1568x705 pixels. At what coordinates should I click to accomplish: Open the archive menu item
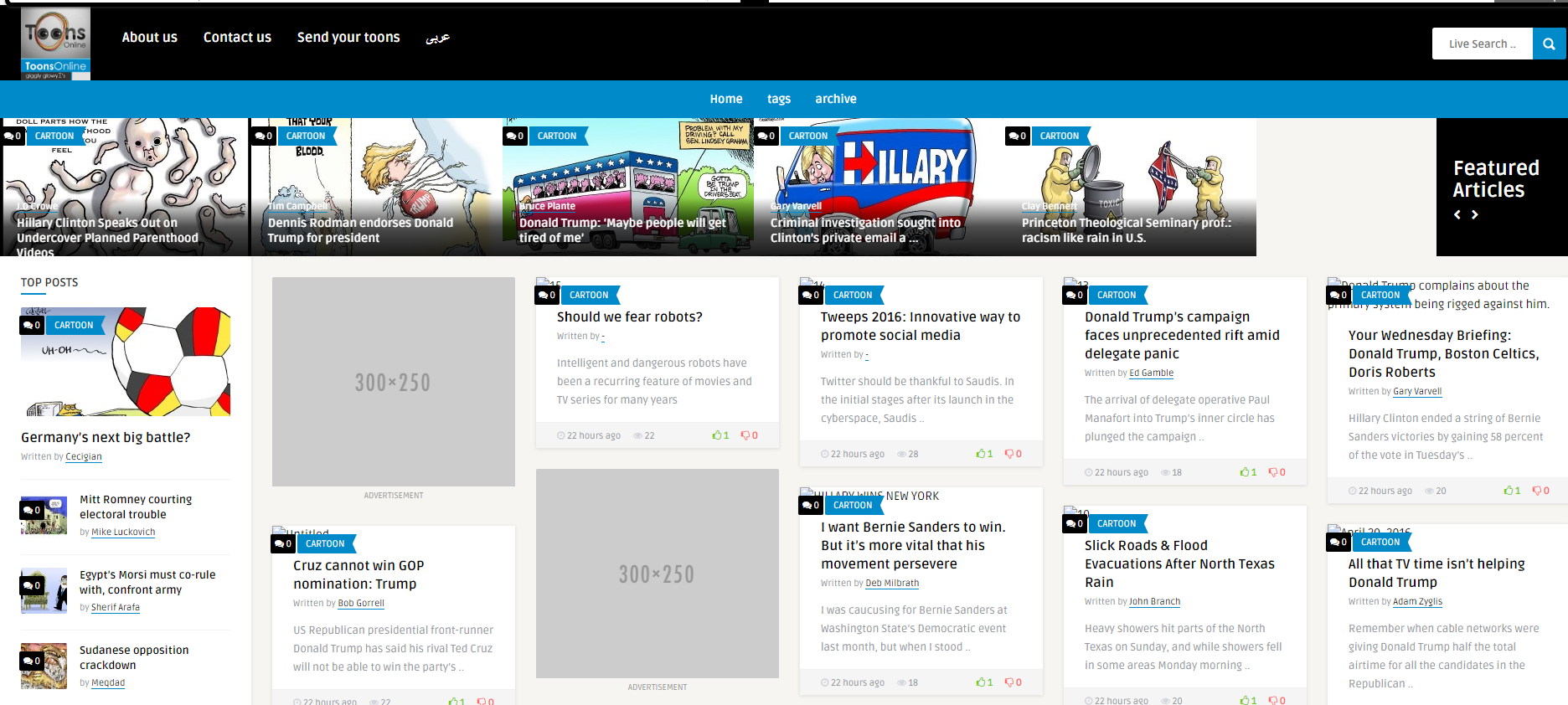pos(835,99)
